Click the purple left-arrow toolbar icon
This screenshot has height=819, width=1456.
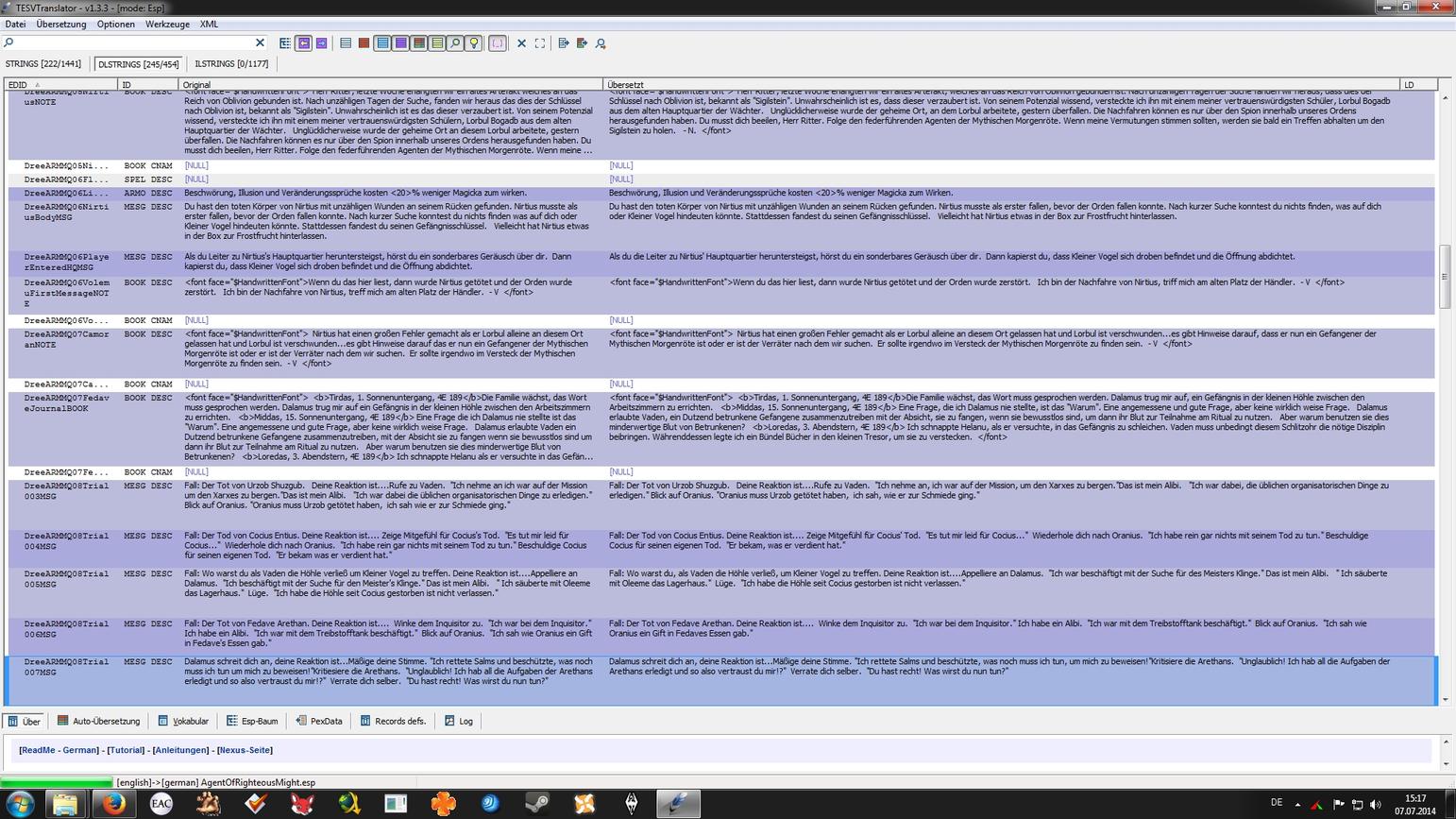point(303,43)
